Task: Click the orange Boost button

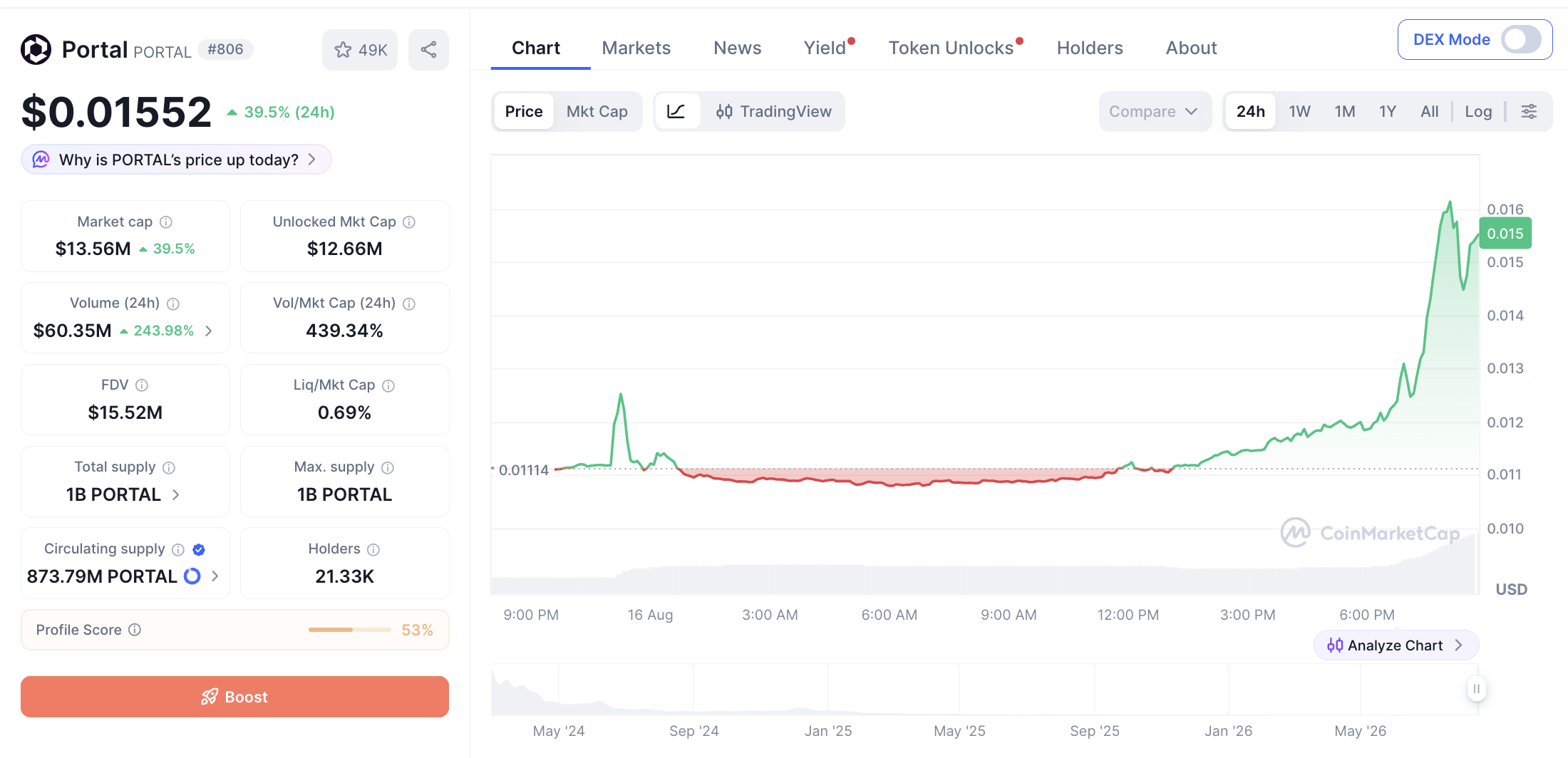Action: (234, 697)
